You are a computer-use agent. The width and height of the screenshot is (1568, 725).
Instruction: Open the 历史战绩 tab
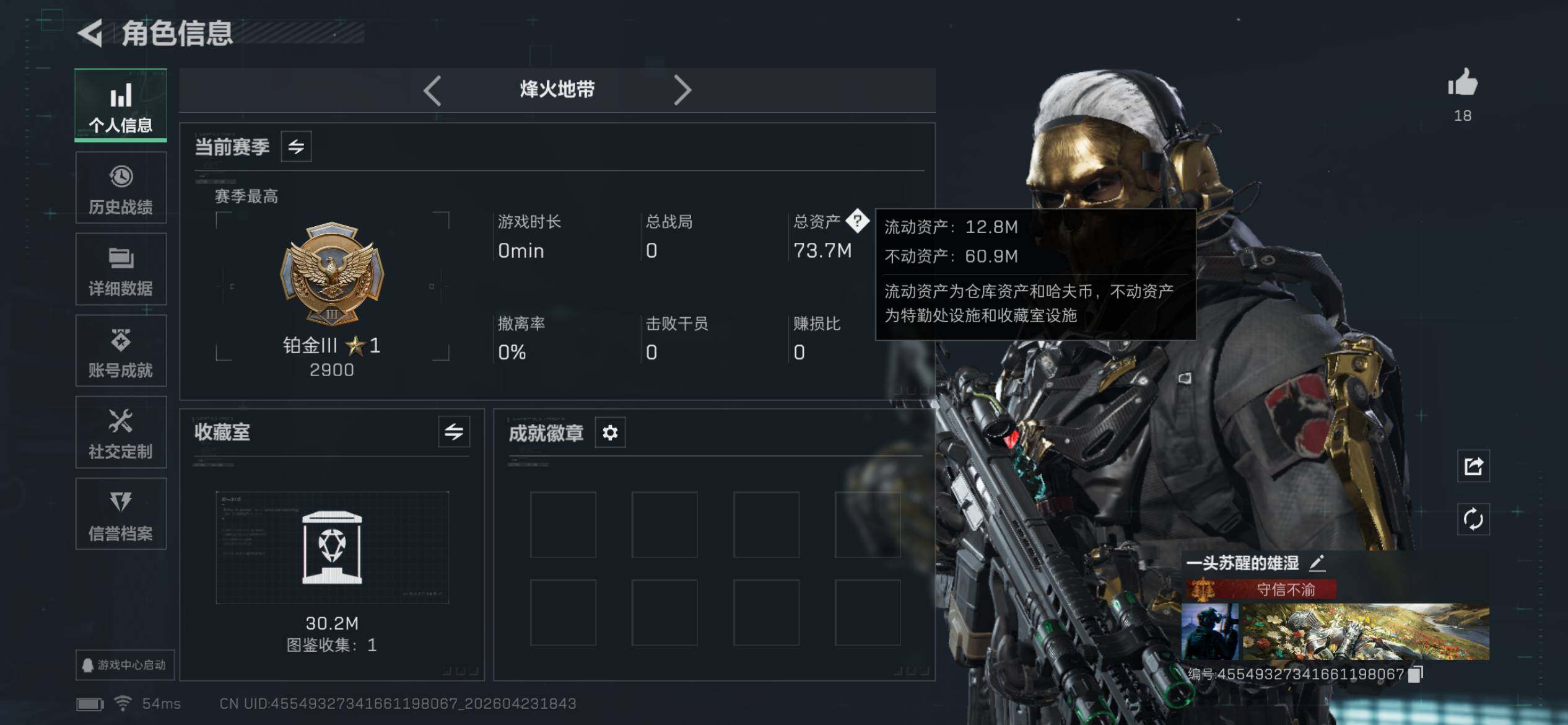coord(121,188)
